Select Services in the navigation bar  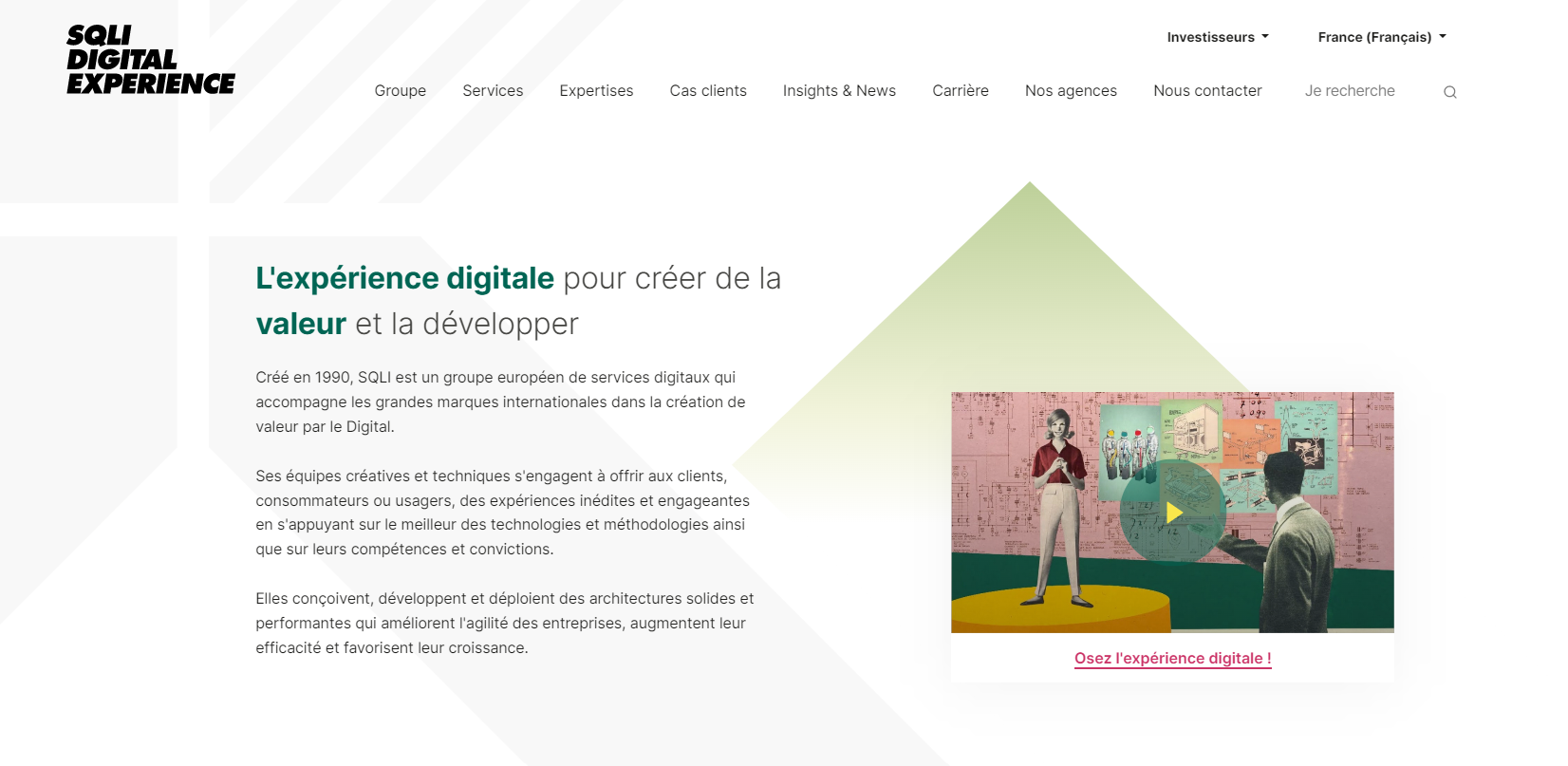pos(493,91)
